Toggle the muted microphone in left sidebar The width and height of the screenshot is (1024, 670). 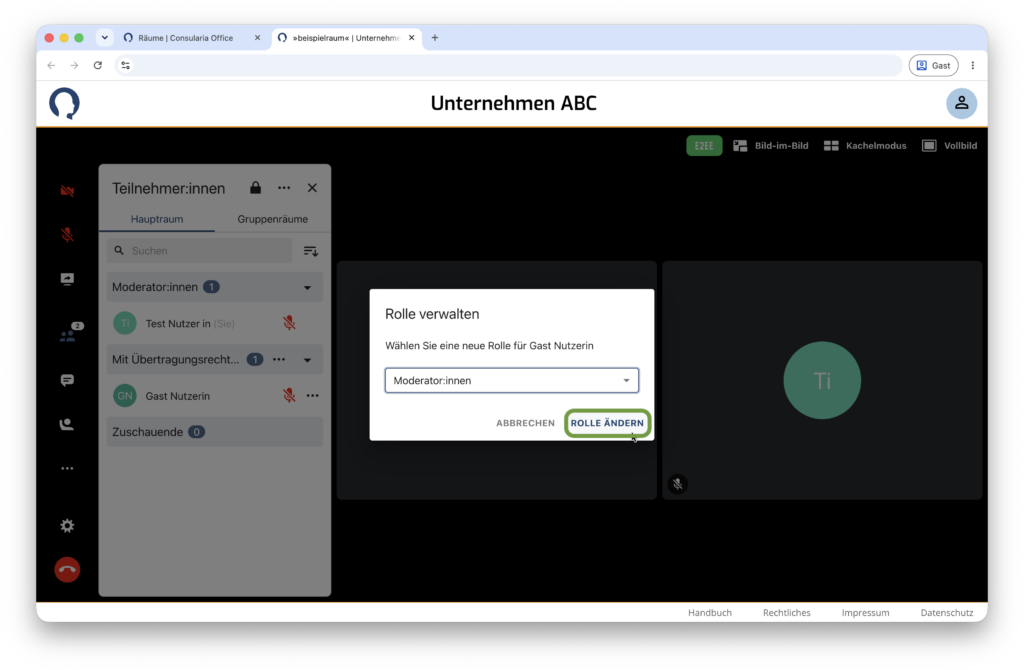pos(67,234)
